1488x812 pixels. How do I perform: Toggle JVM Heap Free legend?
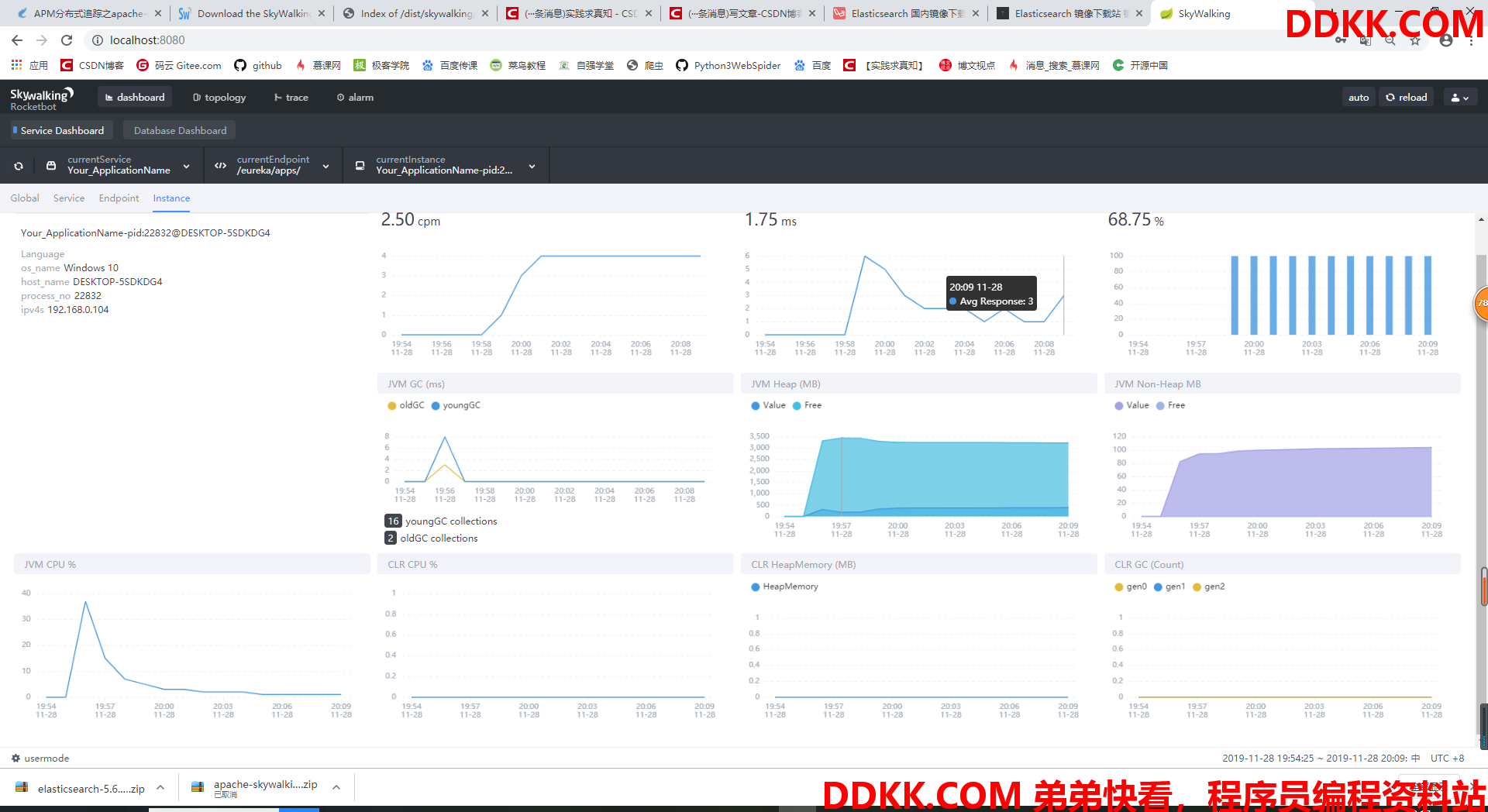point(807,405)
